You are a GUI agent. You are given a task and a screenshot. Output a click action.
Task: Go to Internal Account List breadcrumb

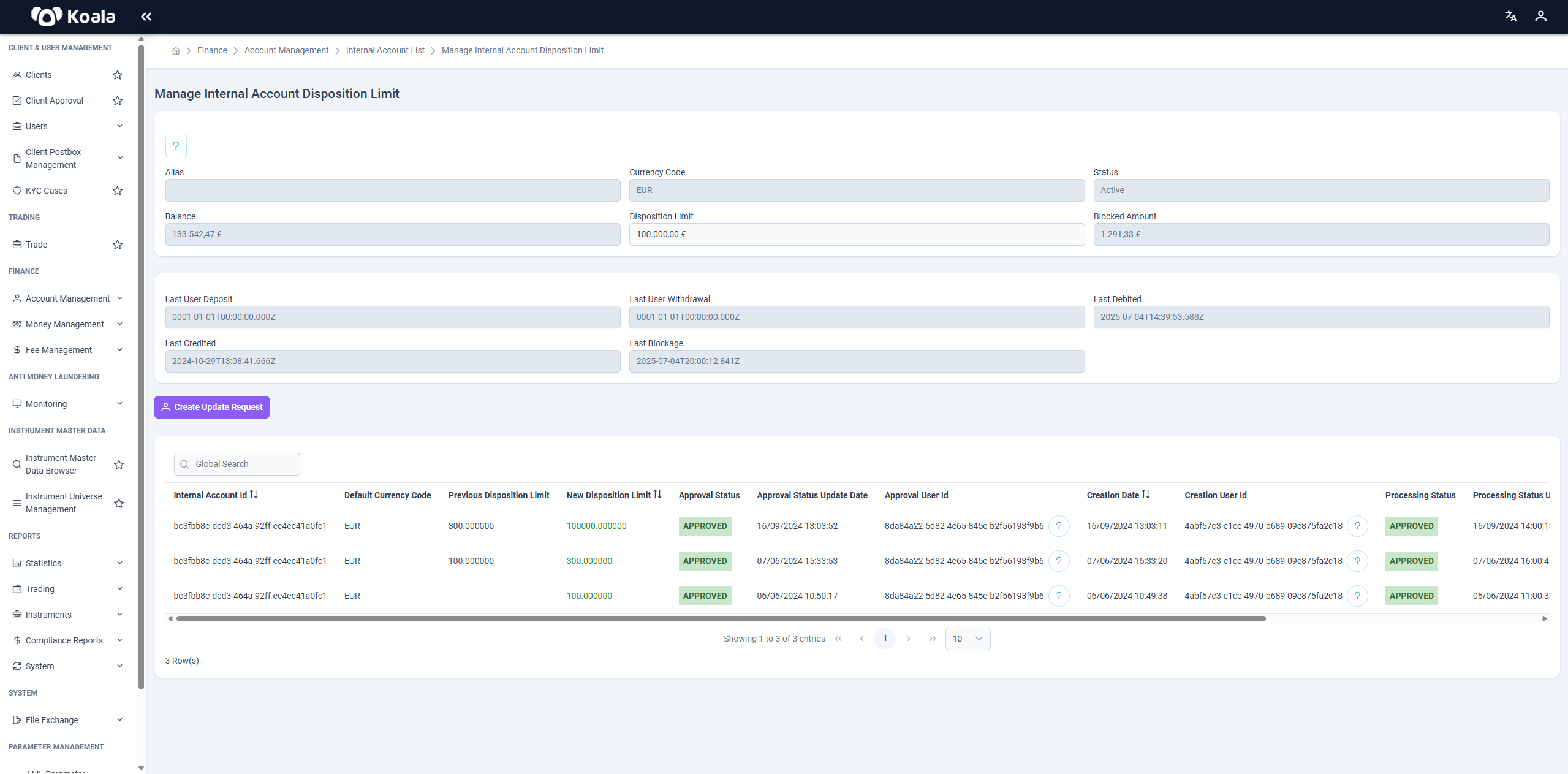tap(385, 51)
